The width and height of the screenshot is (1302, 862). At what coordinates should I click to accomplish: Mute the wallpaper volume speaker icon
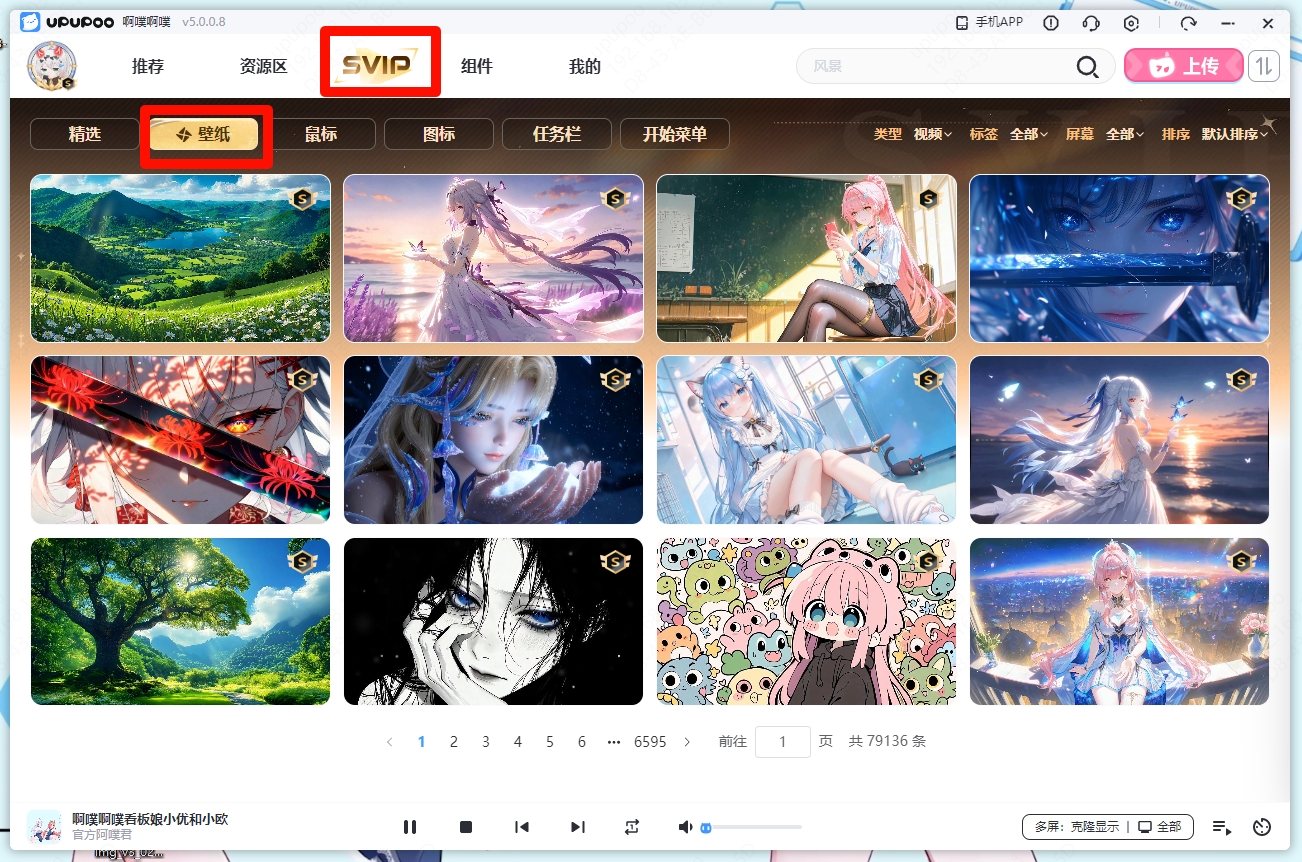[x=685, y=827]
